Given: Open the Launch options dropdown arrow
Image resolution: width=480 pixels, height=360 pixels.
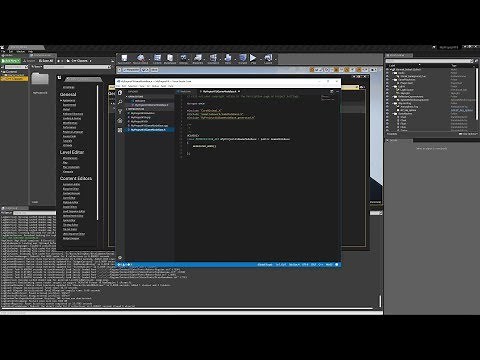Looking at the screenshot, I should pyautogui.click(x=276, y=60).
